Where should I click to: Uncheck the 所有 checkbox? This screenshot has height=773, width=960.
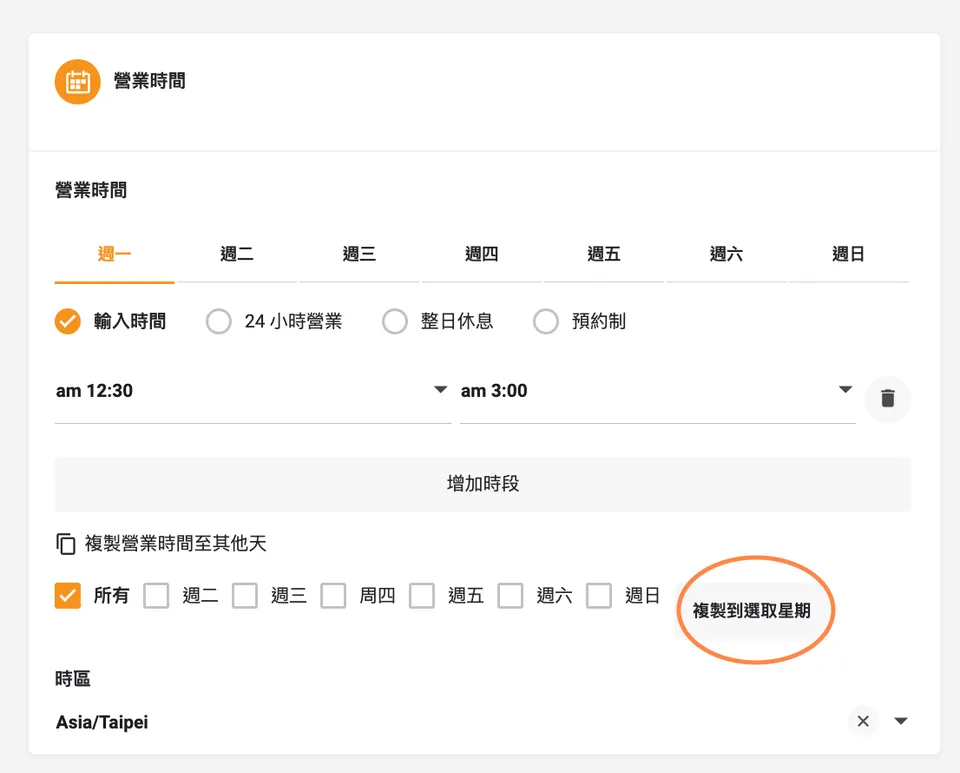coord(67,596)
